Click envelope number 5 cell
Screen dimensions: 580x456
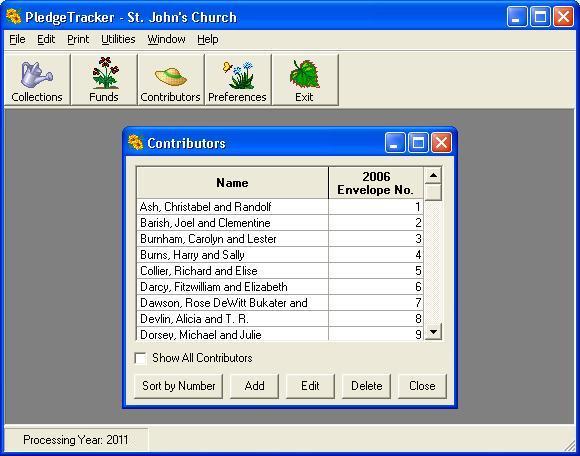pyautogui.click(x=376, y=271)
